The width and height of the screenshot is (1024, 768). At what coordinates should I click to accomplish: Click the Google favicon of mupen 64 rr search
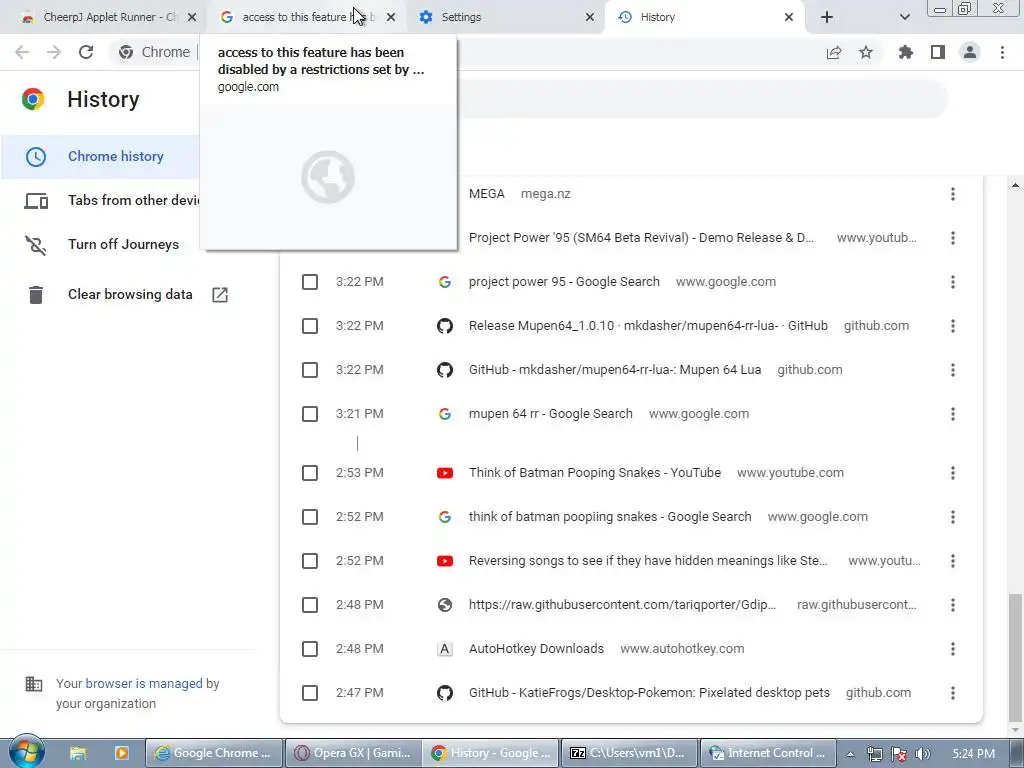[x=445, y=414]
